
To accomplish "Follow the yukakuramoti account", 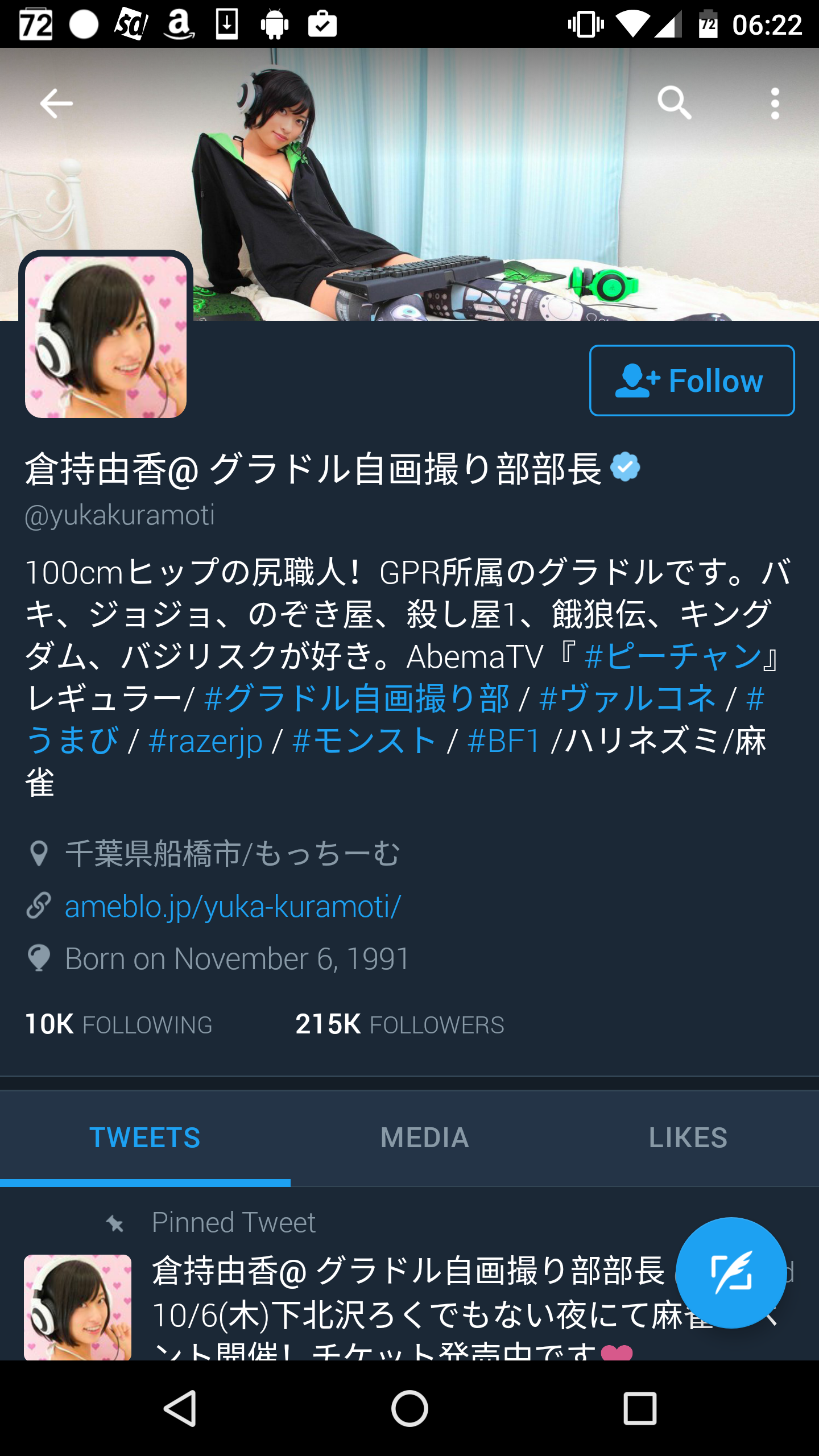I will (692, 380).
